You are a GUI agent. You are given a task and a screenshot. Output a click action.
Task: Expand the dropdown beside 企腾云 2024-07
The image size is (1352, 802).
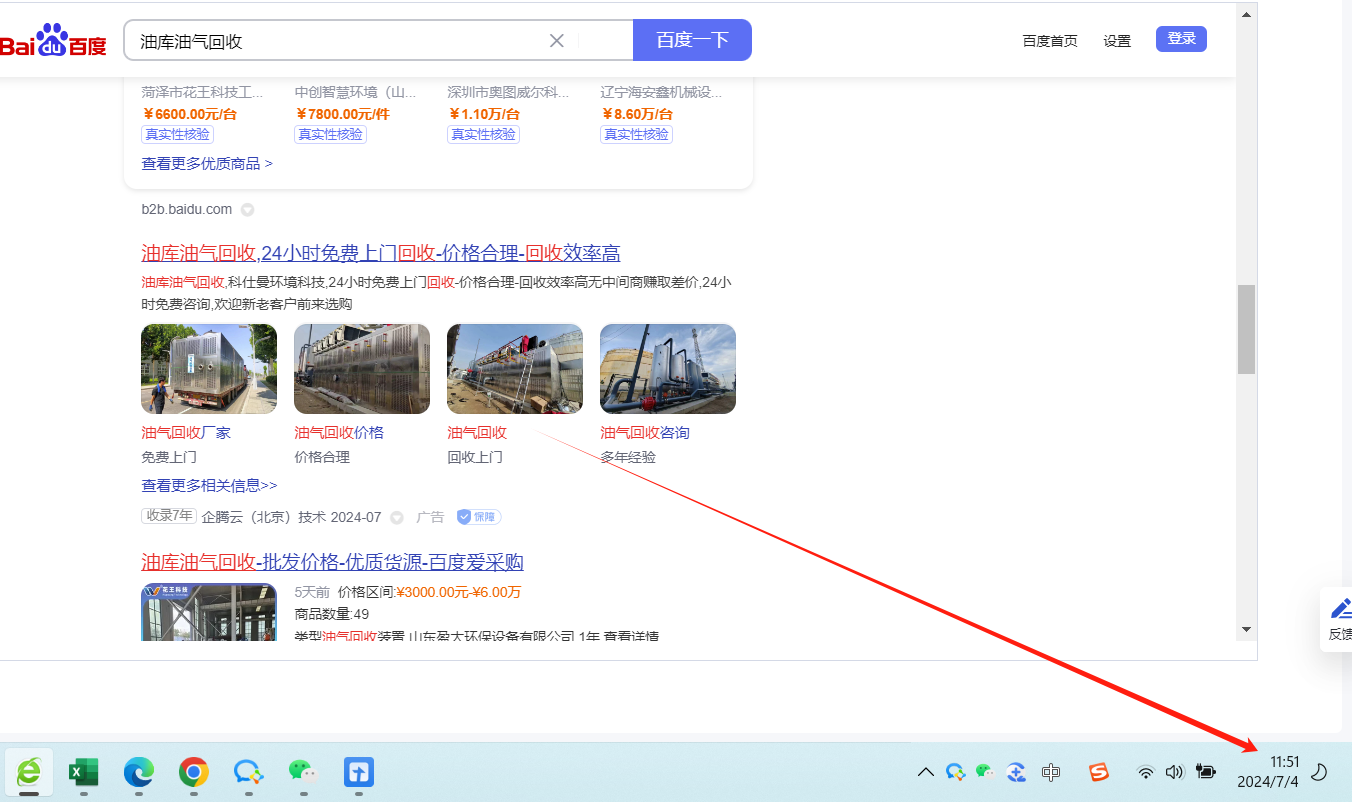click(x=397, y=518)
